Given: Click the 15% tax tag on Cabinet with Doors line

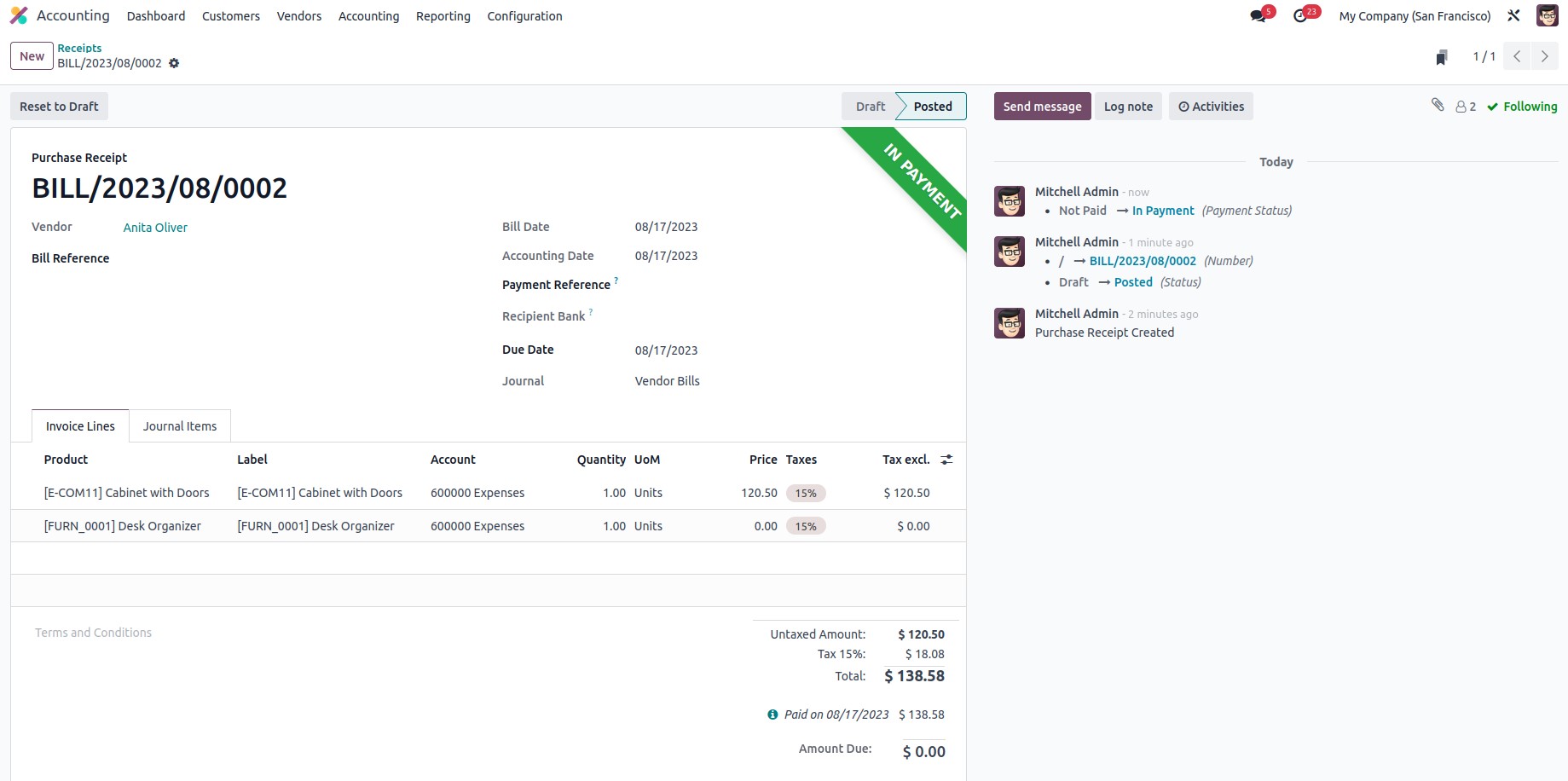Looking at the screenshot, I should coord(806,493).
